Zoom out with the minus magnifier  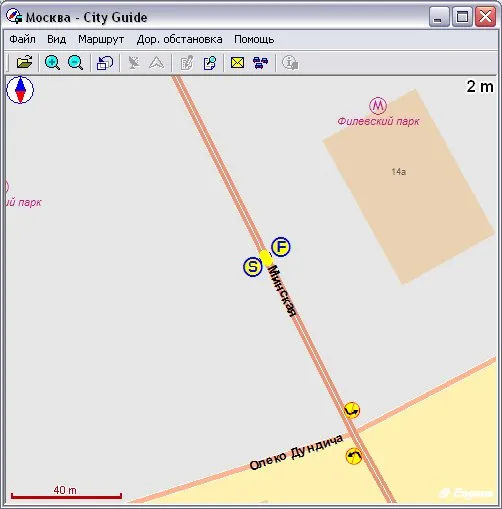coord(76,62)
